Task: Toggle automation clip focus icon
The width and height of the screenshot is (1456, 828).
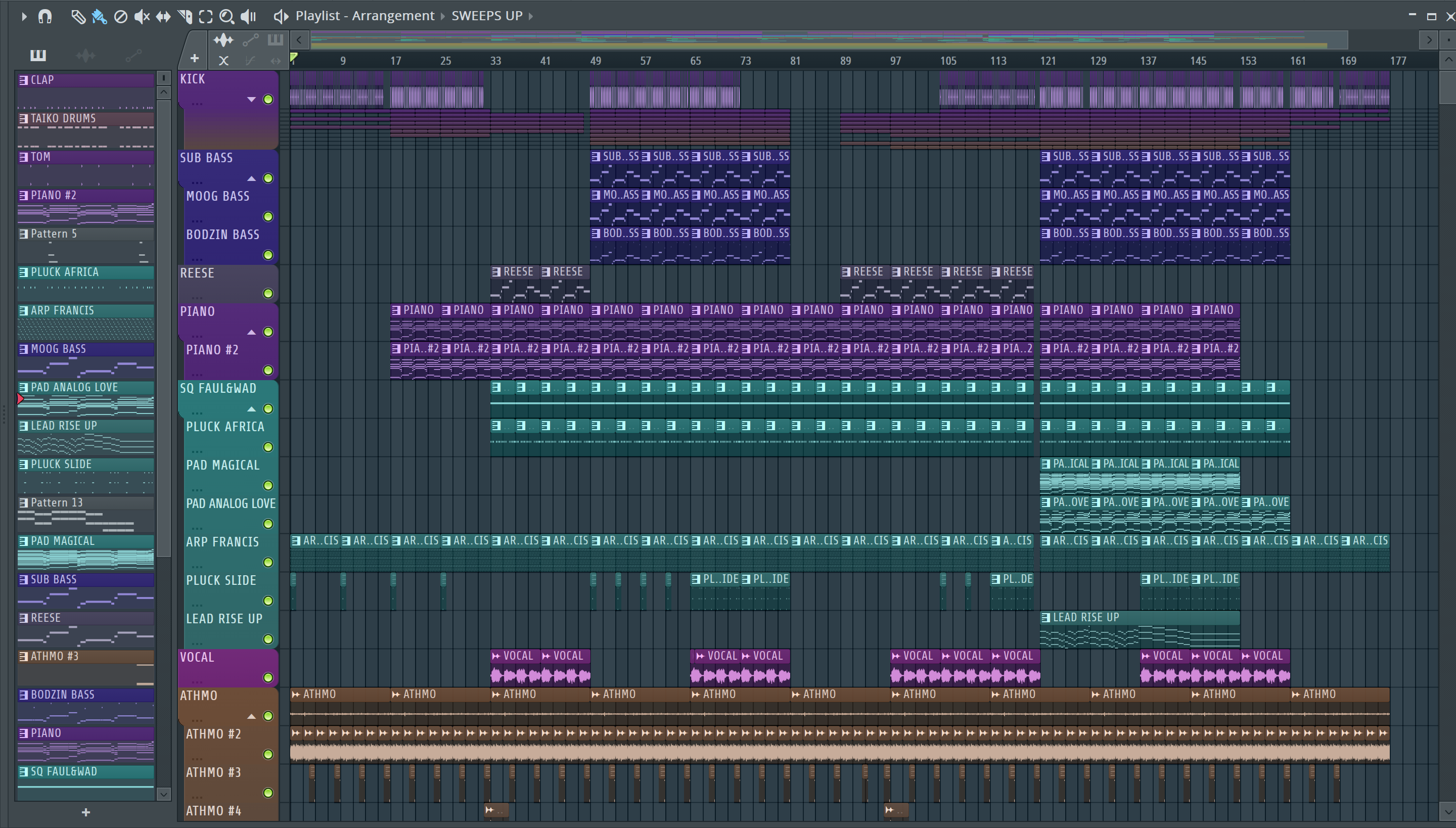Action: point(250,40)
